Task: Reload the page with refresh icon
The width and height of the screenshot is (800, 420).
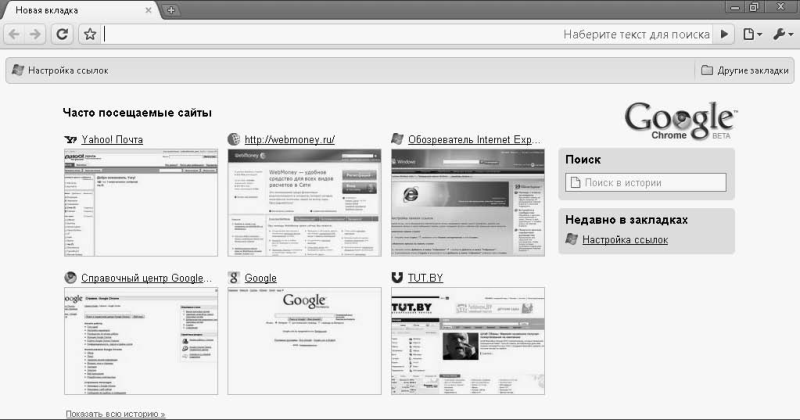Action: pos(62,34)
